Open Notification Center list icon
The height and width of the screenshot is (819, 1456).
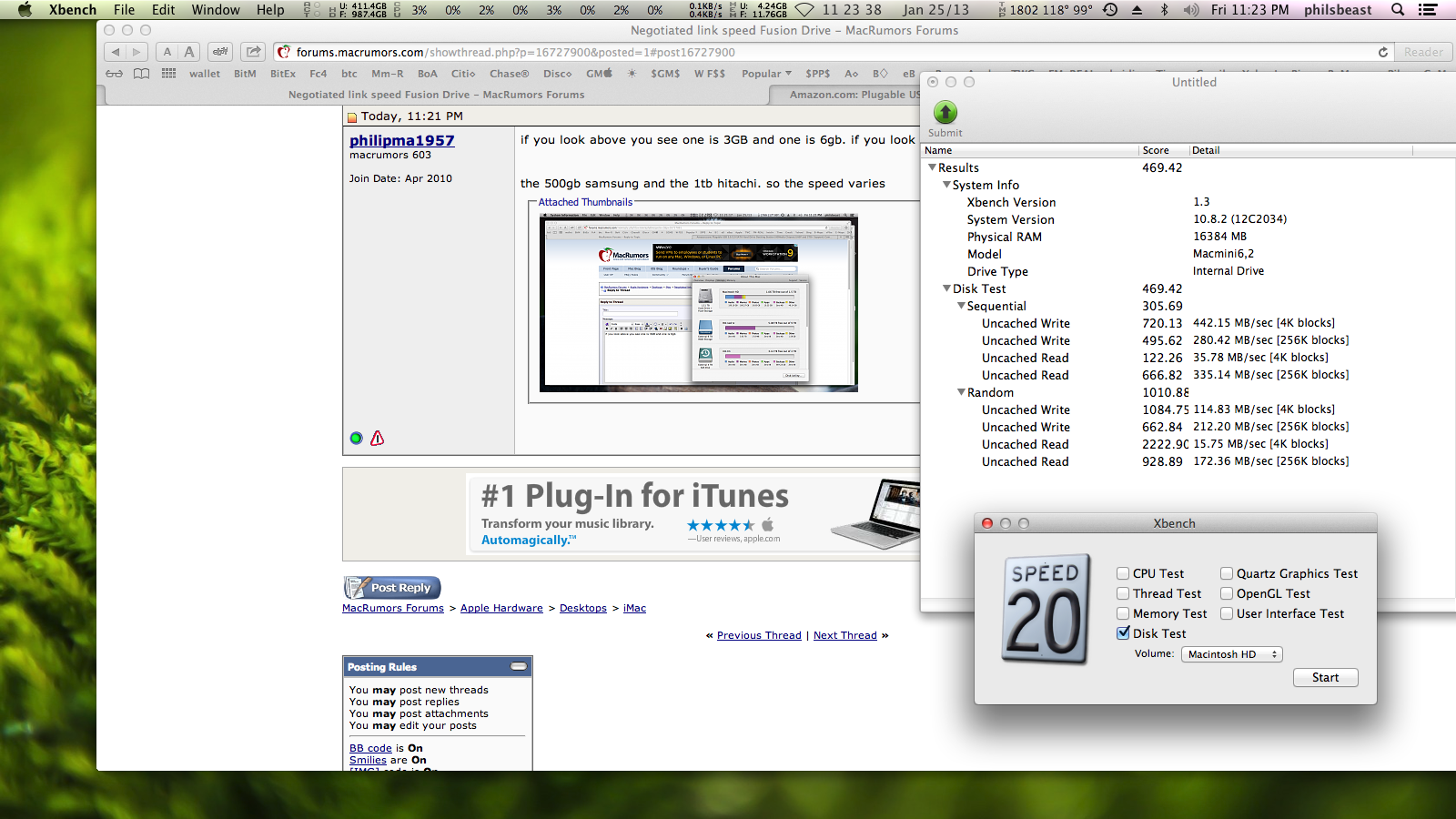1429,10
